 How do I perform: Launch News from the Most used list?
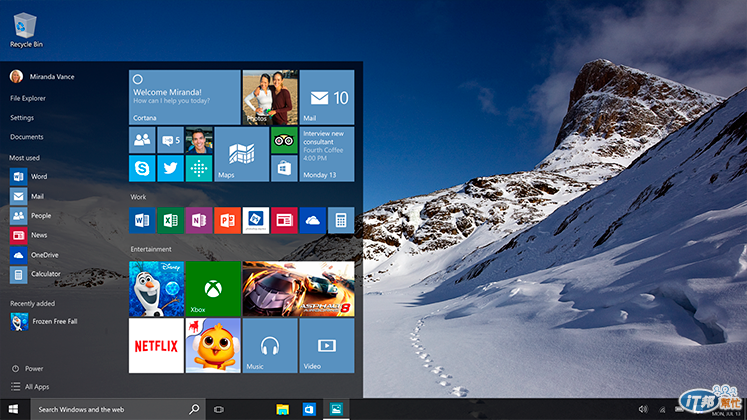[29, 235]
